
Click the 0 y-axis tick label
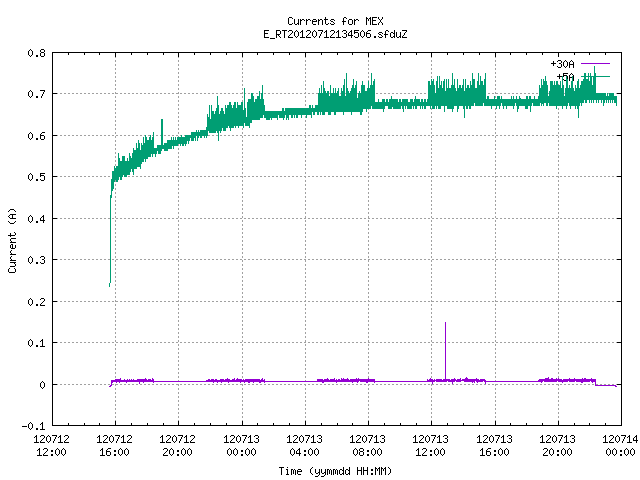click(x=42, y=384)
